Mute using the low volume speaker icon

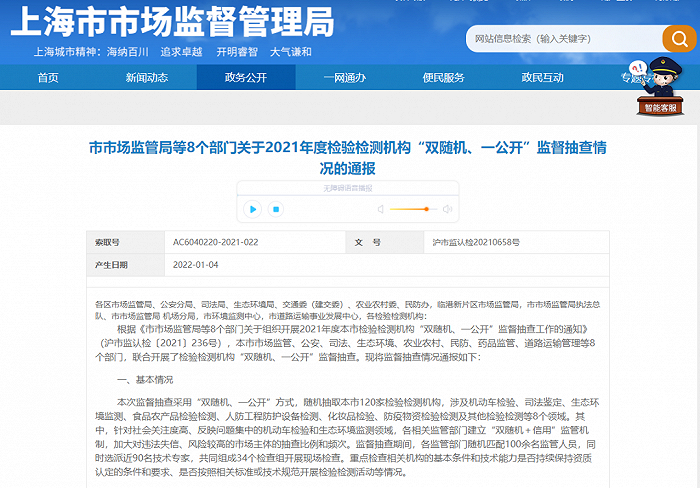click(380, 209)
